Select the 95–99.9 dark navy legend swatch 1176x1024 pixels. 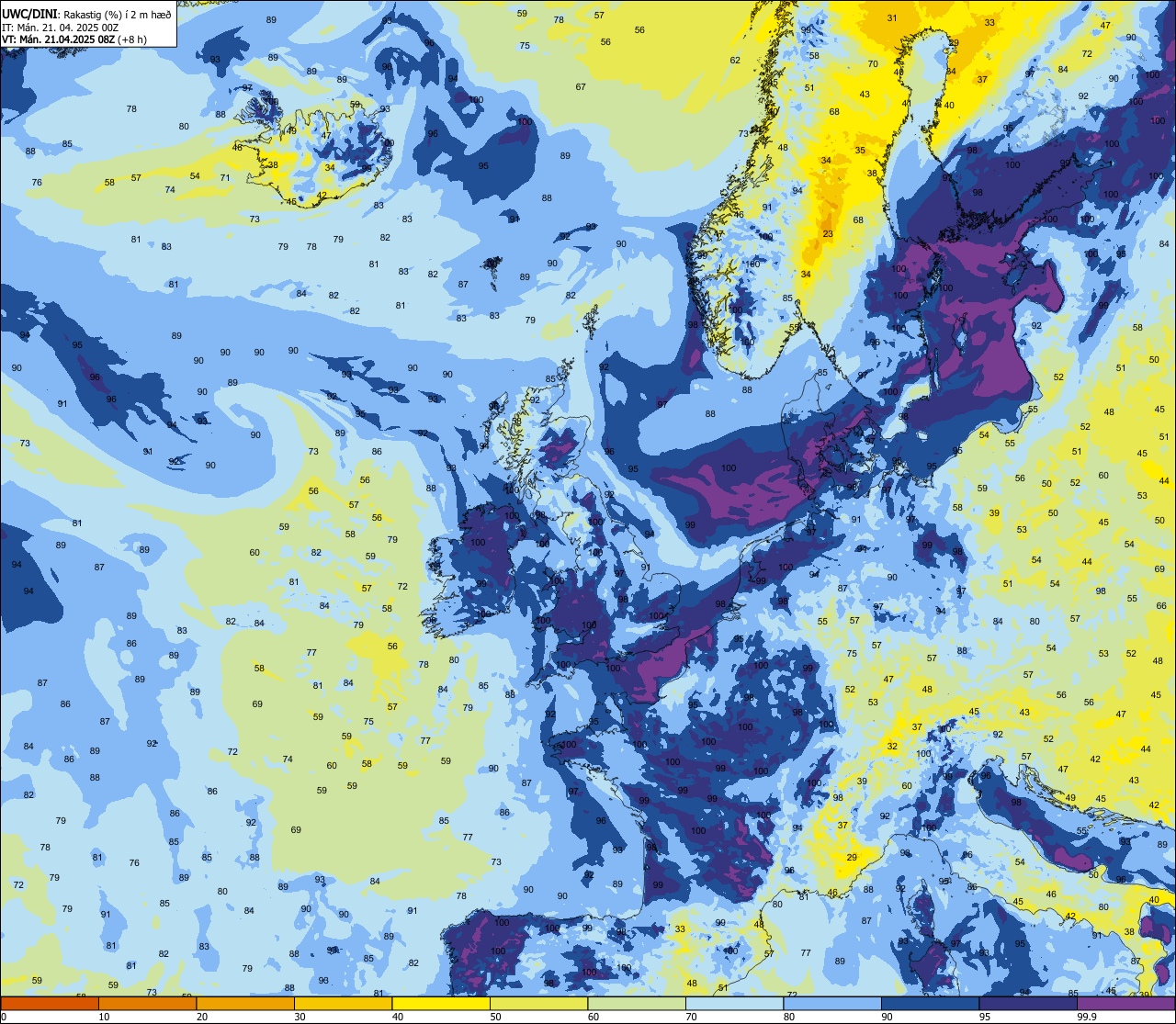(x=1028, y=1003)
